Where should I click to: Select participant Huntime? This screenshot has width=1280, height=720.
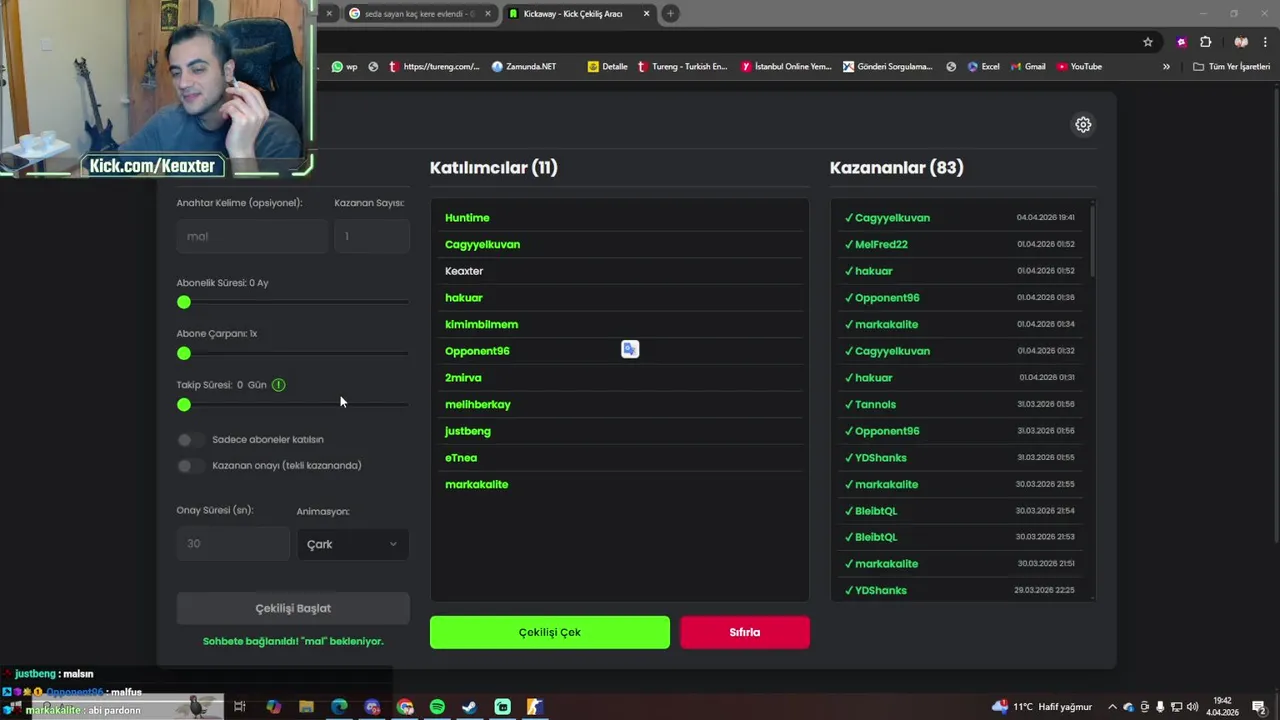[467, 218]
